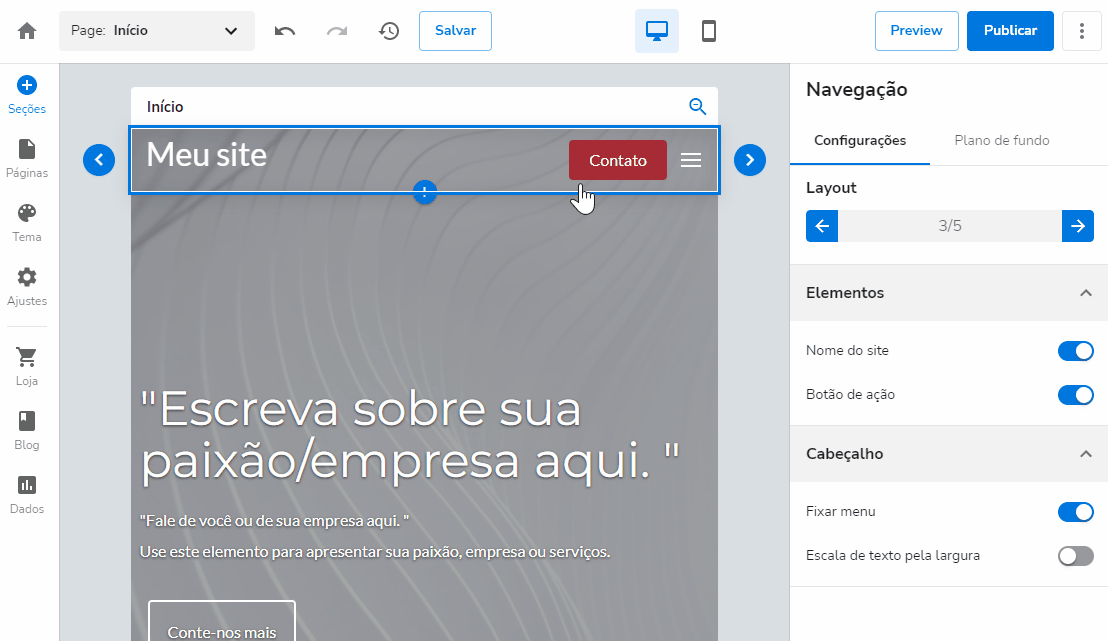Redo the last change
This screenshot has height=641, width=1108.
(x=337, y=31)
